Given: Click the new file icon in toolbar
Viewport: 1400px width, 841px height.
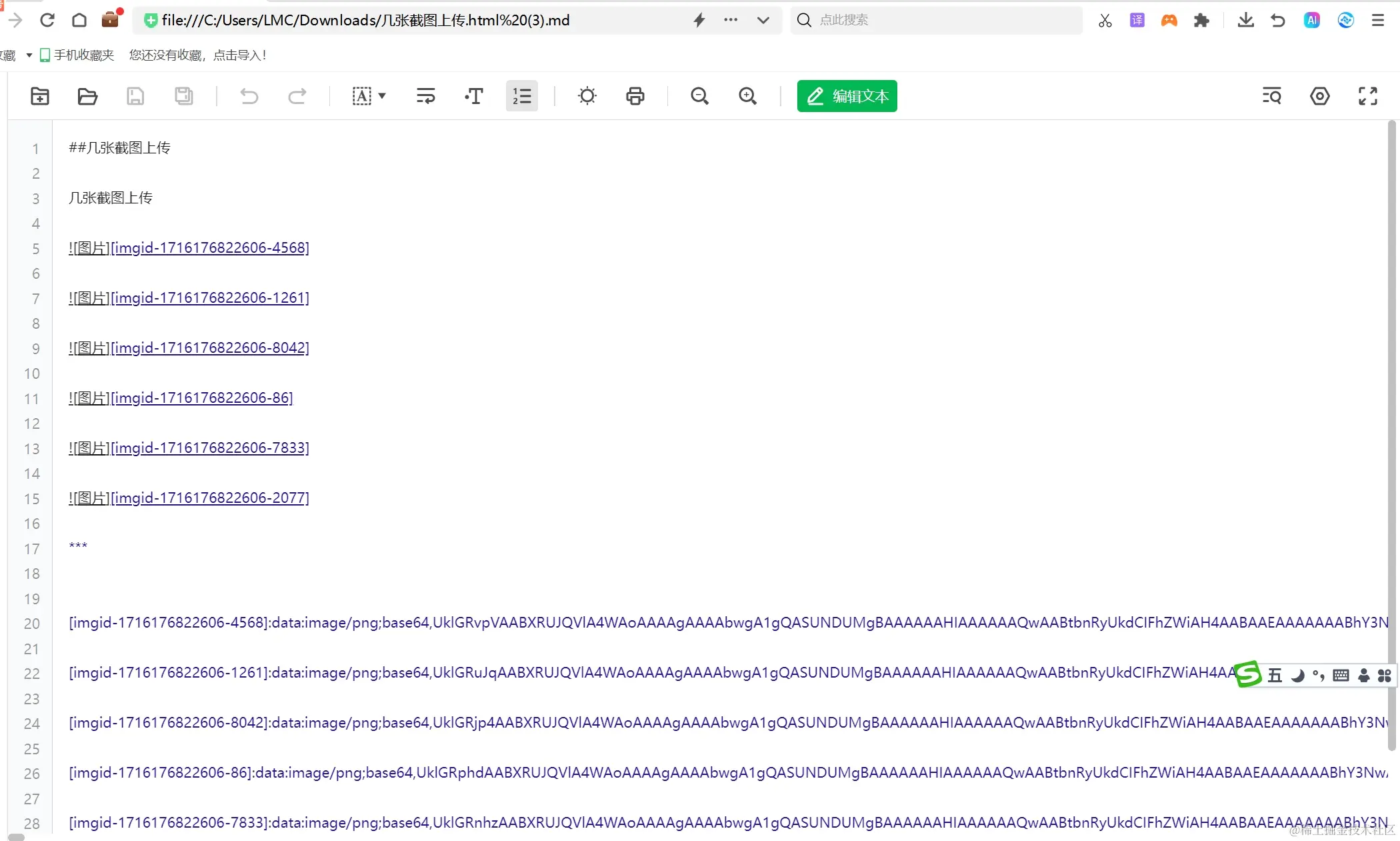Looking at the screenshot, I should click(40, 96).
